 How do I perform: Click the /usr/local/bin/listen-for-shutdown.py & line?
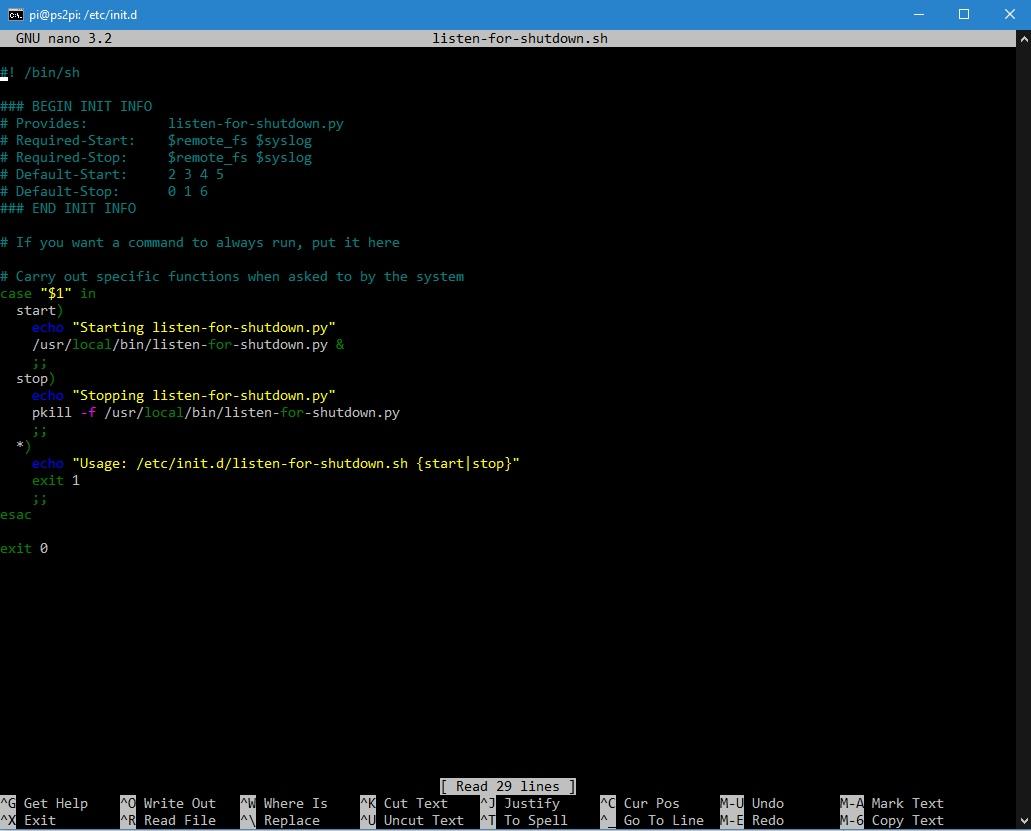click(x=188, y=345)
